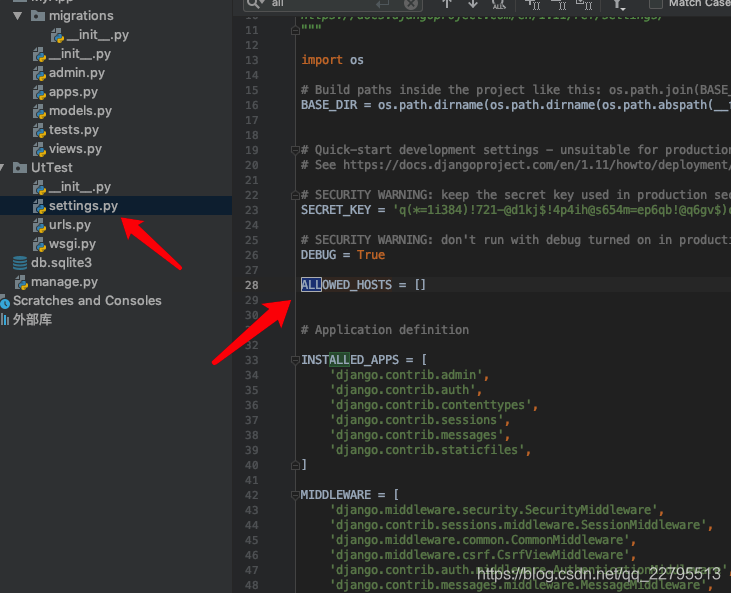Image resolution: width=731 pixels, height=593 pixels.
Task: Click SecurityMiddleware line
Action: 497,510
